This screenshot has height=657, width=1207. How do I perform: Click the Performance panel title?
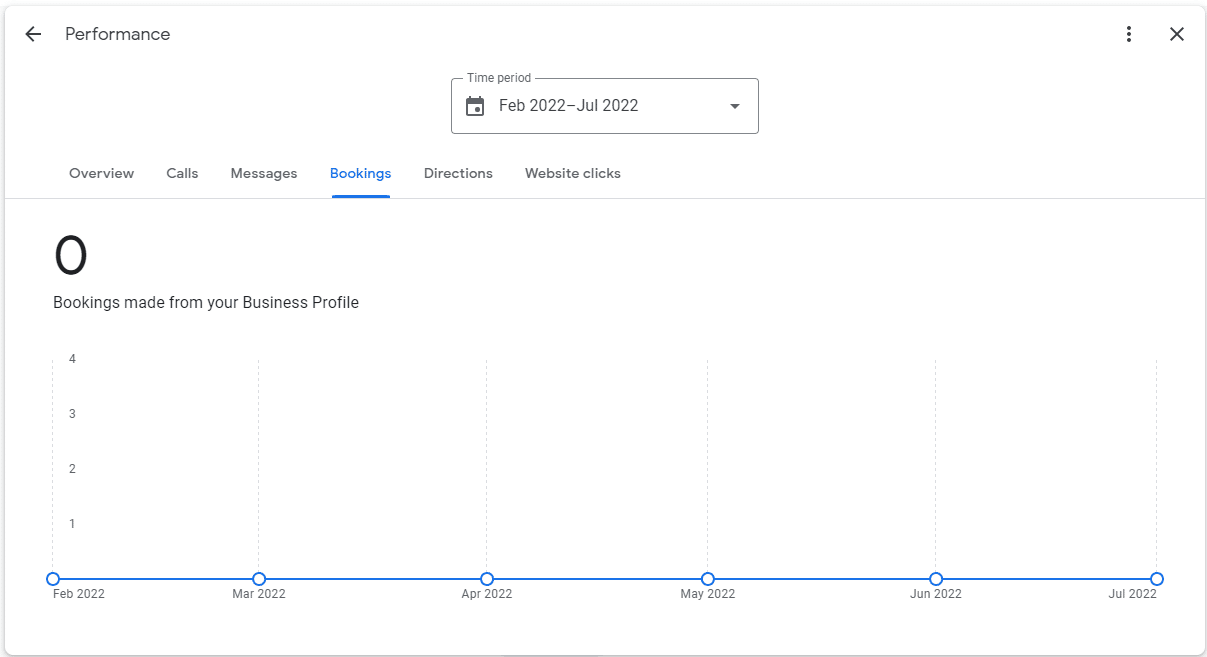click(x=118, y=34)
